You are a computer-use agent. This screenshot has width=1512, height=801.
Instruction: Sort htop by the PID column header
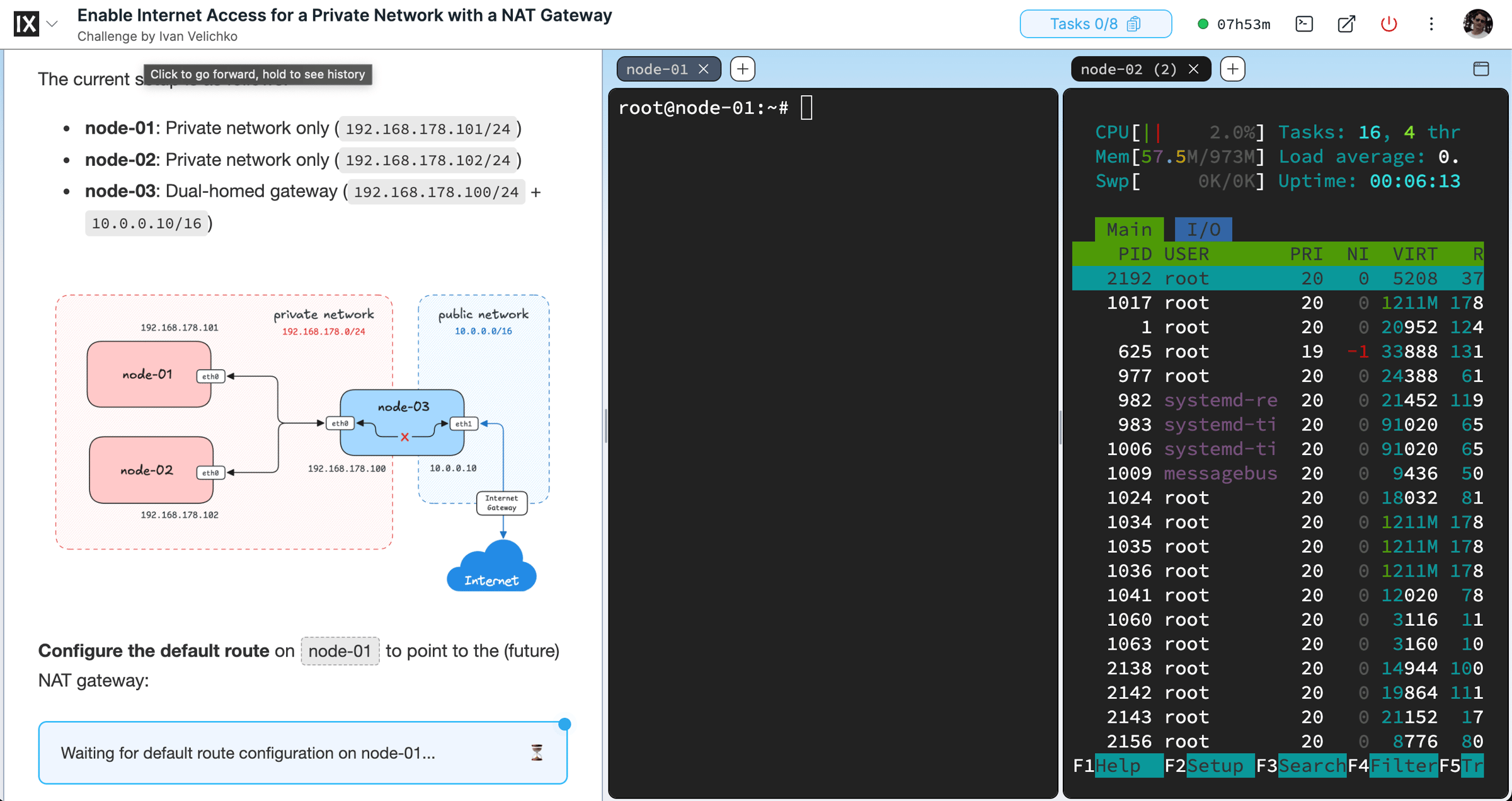[1135, 254]
